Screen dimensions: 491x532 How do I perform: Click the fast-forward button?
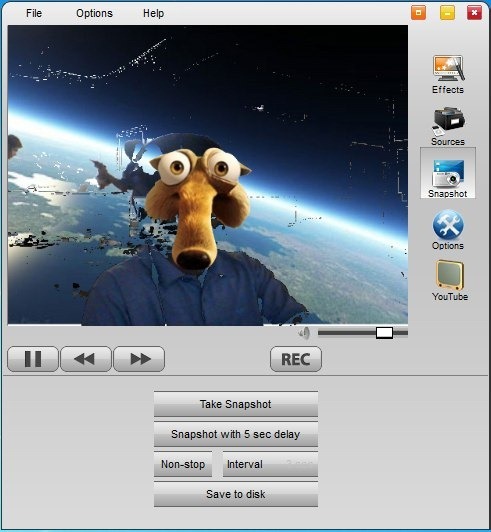(x=139, y=359)
